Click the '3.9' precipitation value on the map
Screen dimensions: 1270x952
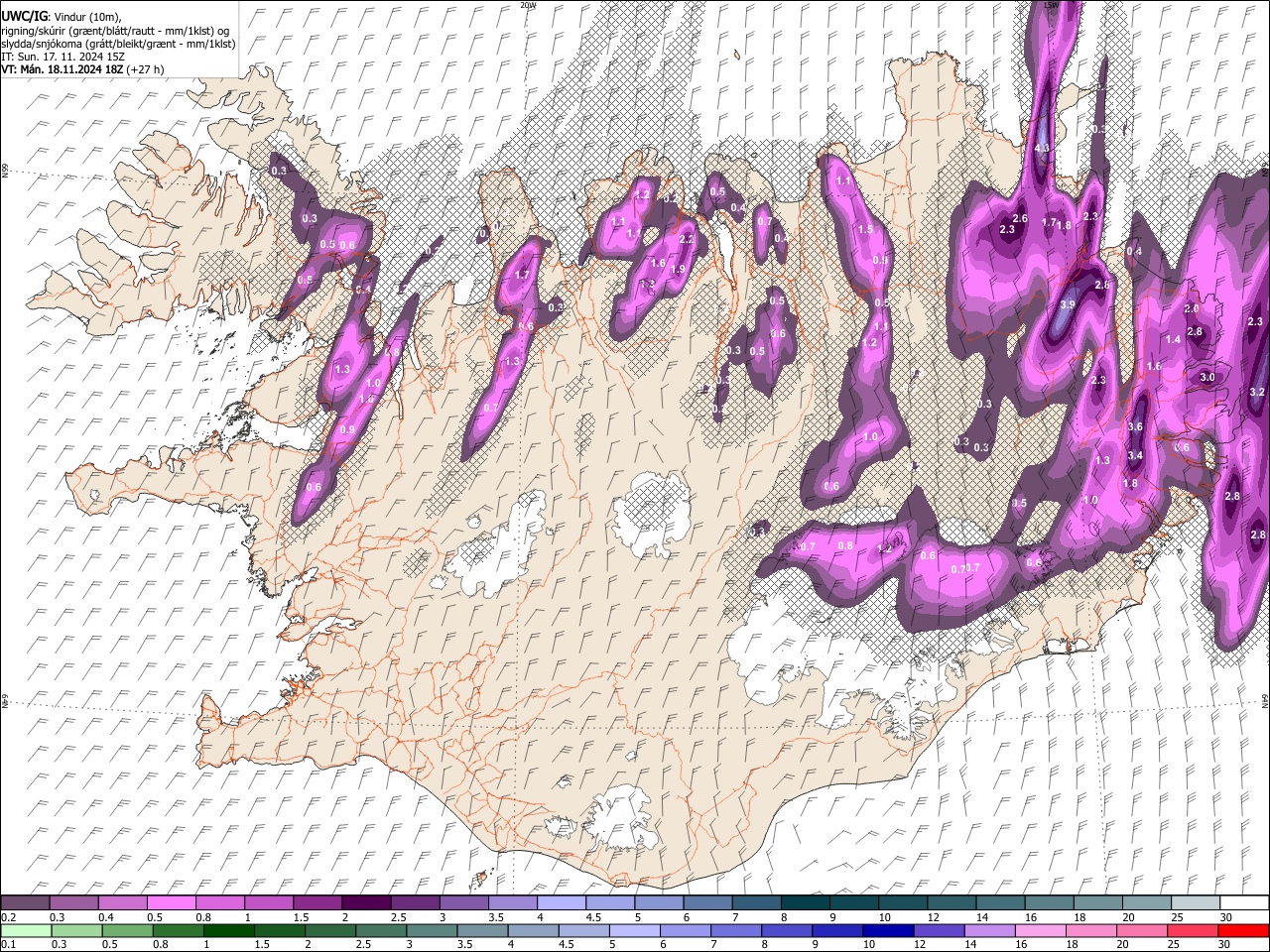[1068, 304]
